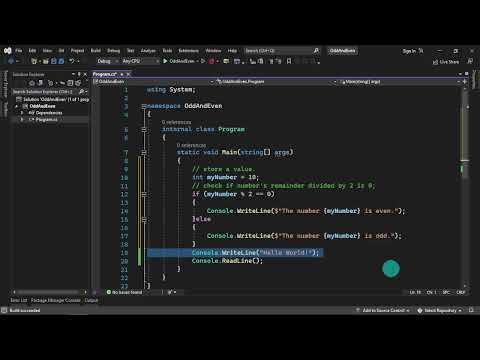Open the Debug menu

(x=113, y=51)
